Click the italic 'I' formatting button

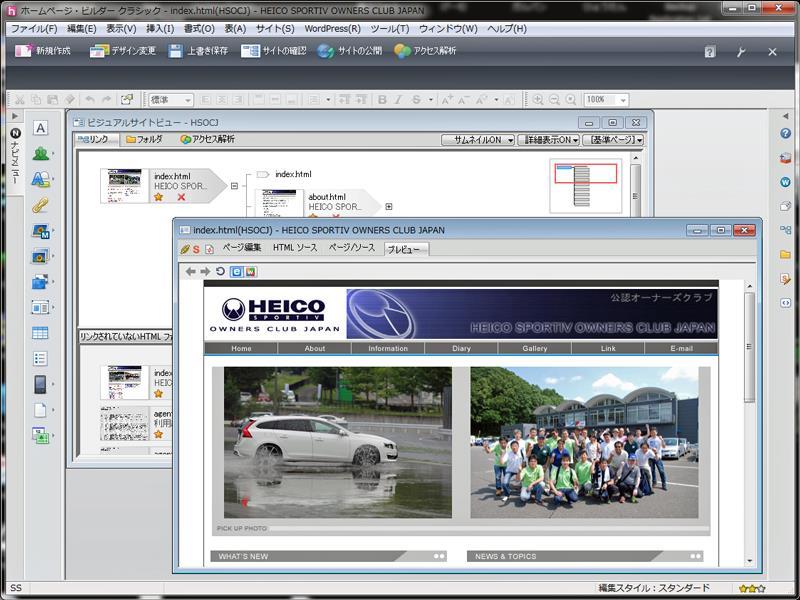tap(398, 100)
